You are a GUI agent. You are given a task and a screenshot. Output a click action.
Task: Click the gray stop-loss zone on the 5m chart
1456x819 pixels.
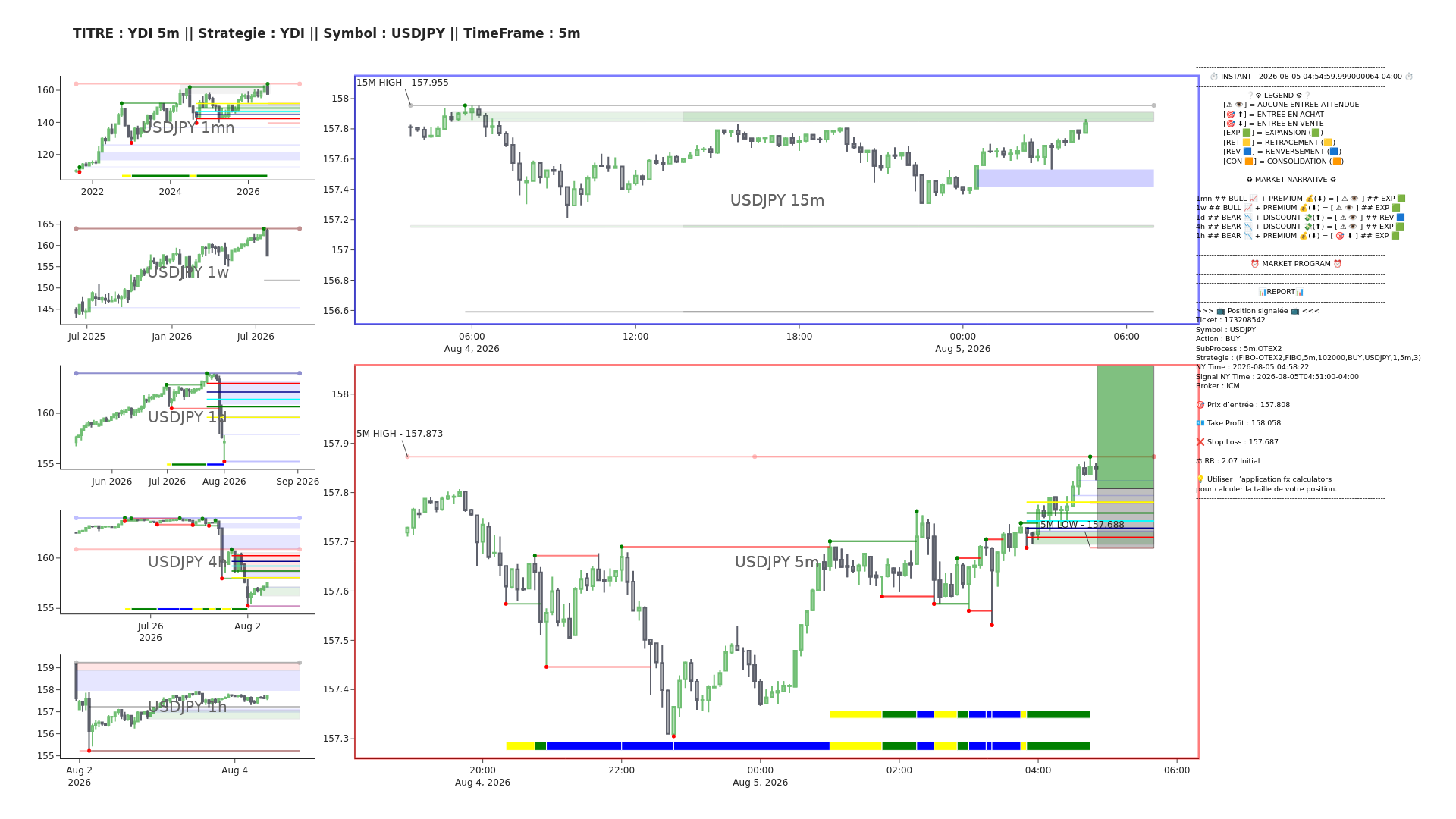1125,518
